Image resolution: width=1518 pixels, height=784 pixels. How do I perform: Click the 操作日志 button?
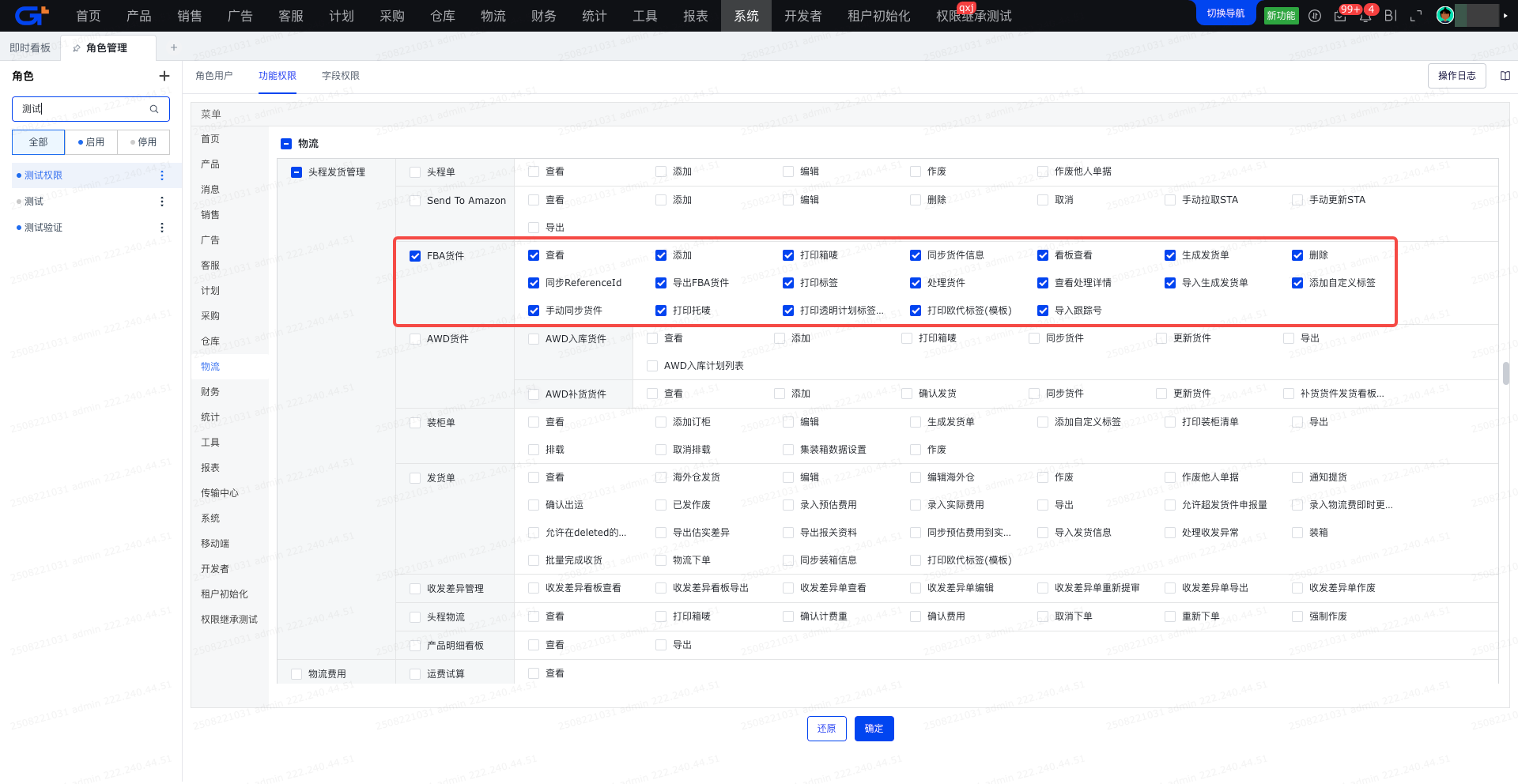coord(1456,76)
